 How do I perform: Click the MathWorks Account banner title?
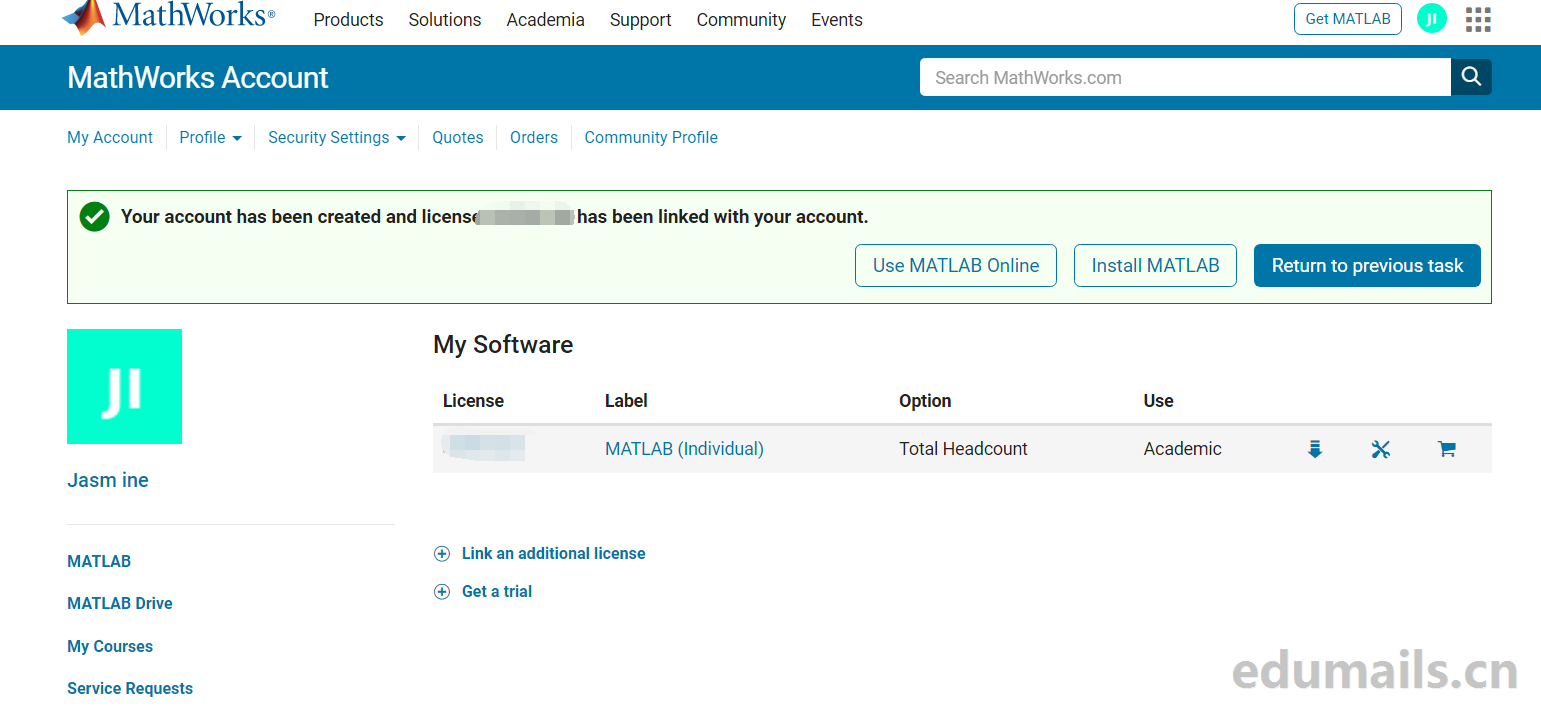pyautogui.click(x=198, y=78)
